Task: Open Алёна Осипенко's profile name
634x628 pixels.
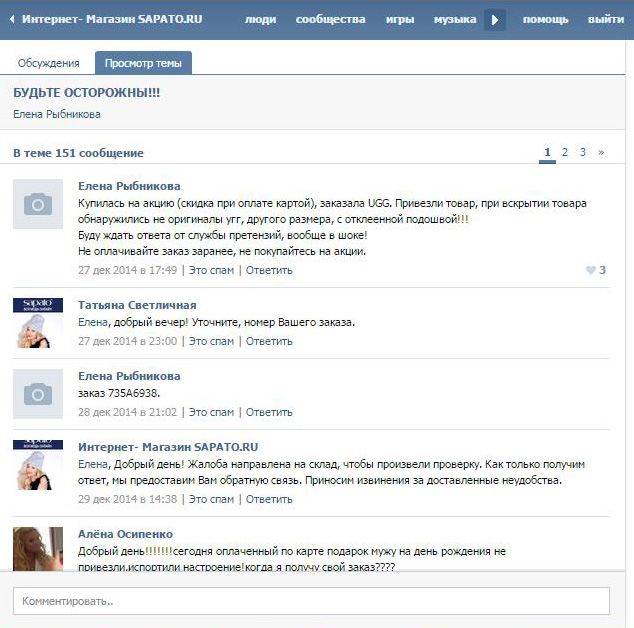Action: [x=125, y=534]
